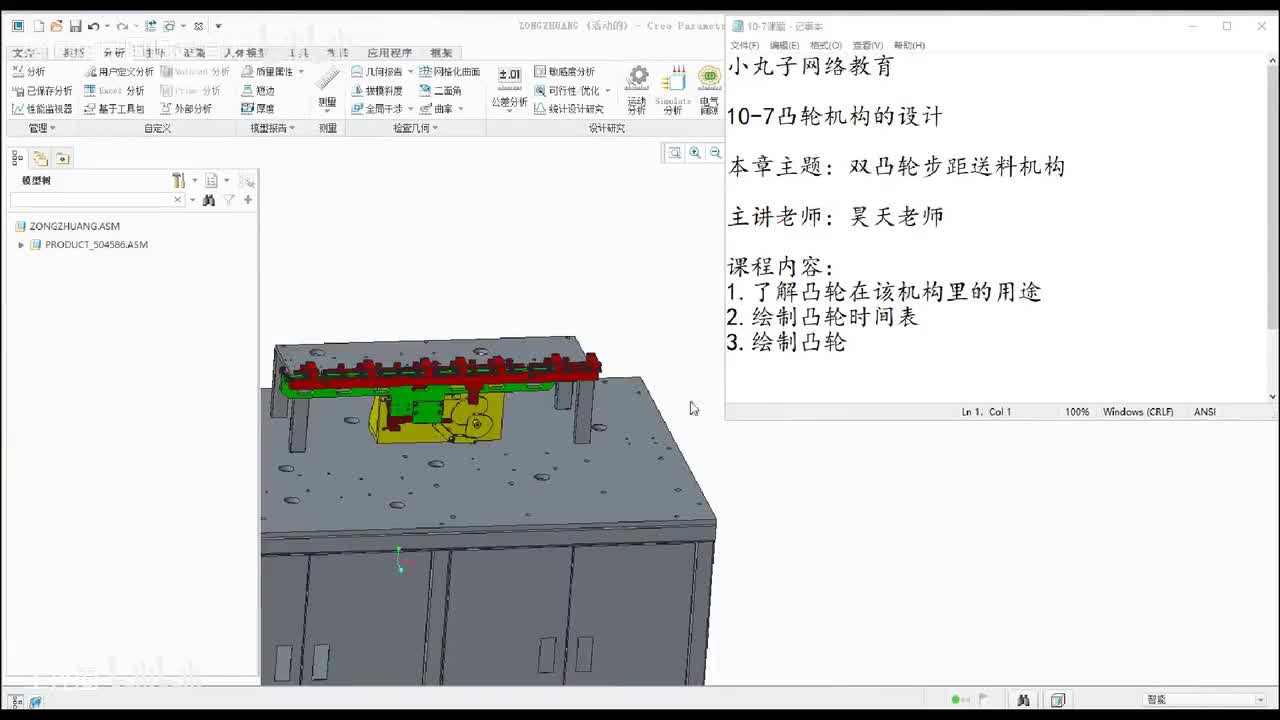Screen dimensions: 1280x720
Task: Click the 二面角 dihedral angle tool
Action: pos(441,91)
